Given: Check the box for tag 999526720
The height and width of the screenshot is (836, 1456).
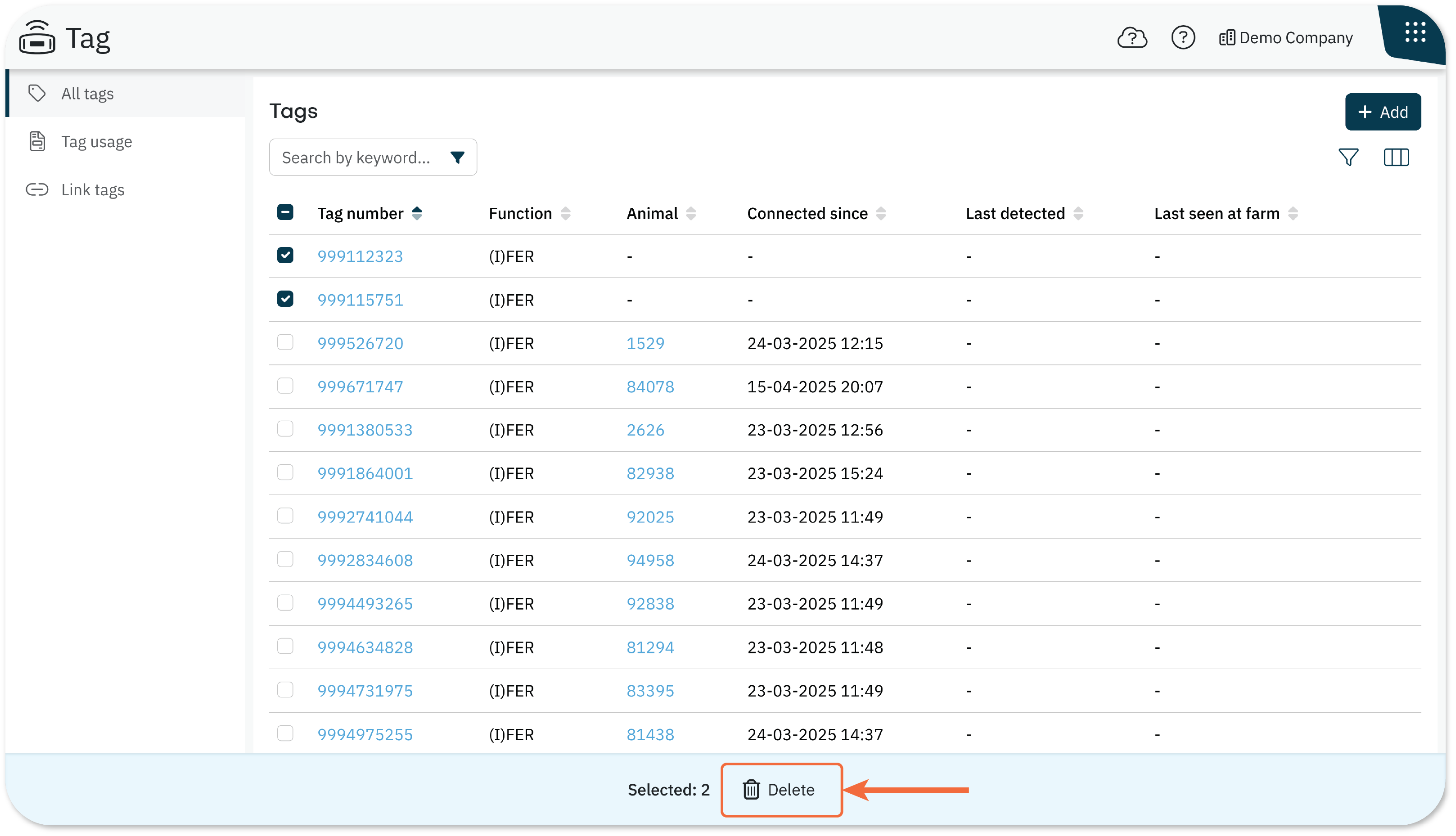Looking at the screenshot, I should point(285,342).
